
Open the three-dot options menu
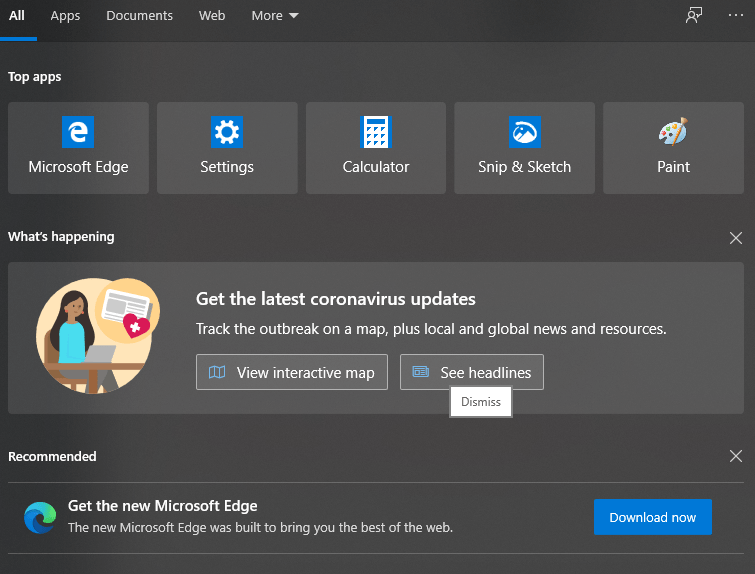point(736,16)
